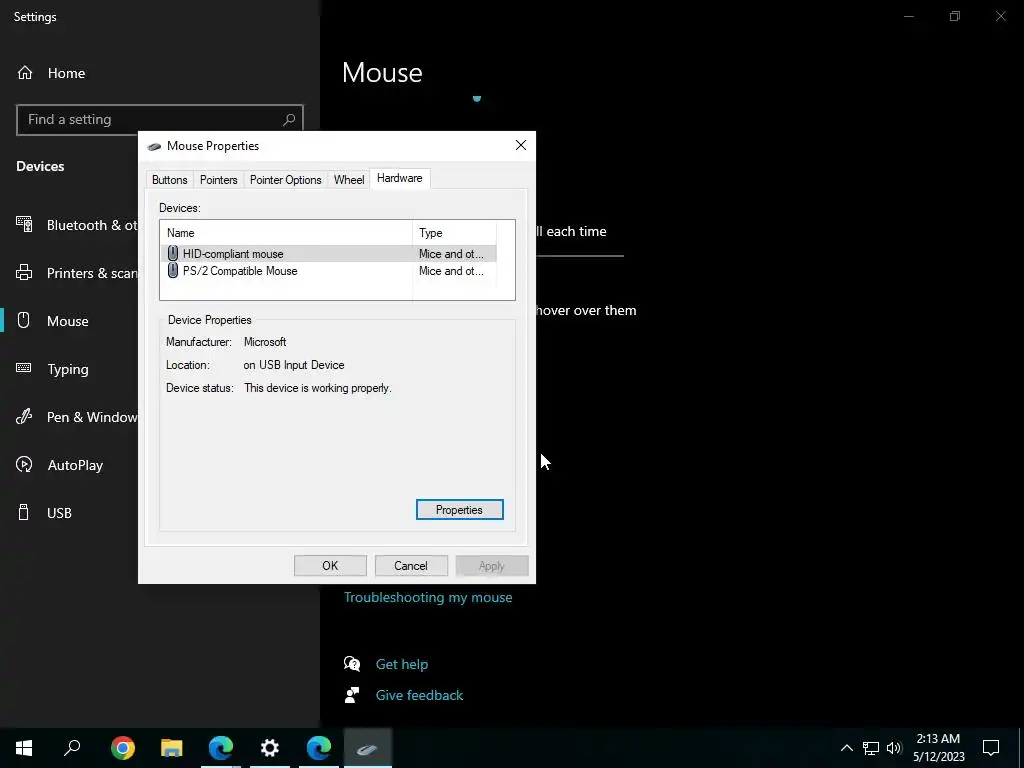Open taskbar Search
Screen dimensions: 1024x768
[72, 748]
